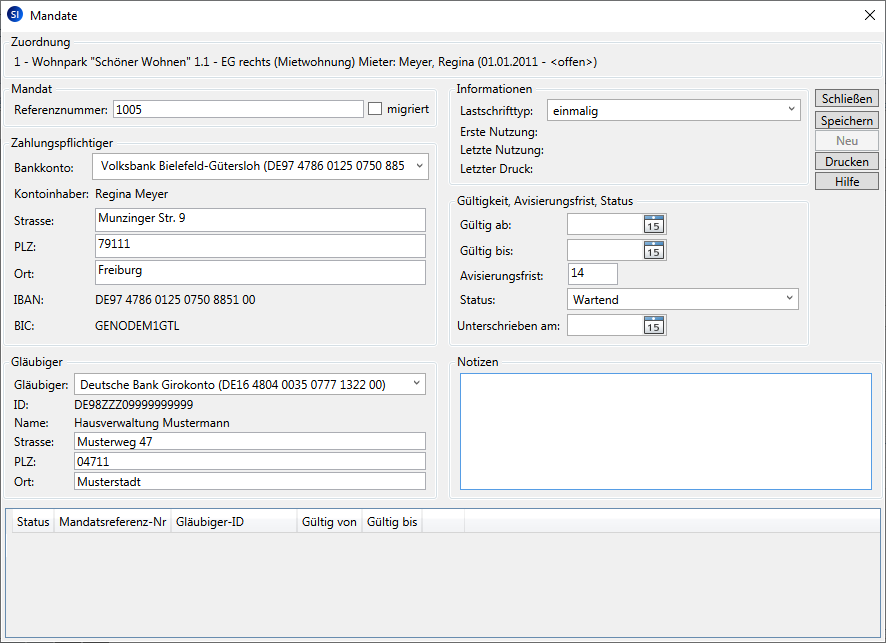Close the Mandate window

click(x=867, y=15)
